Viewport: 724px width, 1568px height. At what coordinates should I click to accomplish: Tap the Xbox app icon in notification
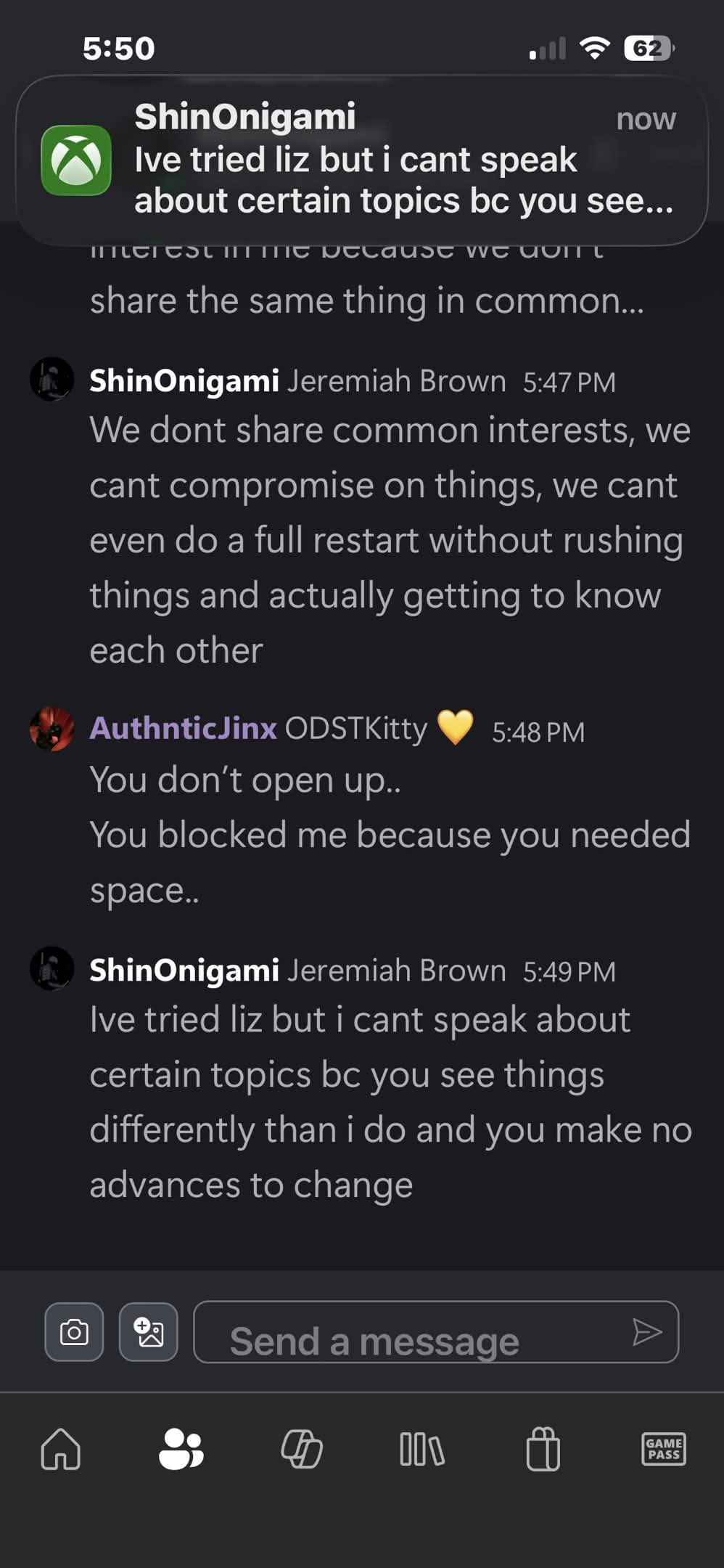76,160
